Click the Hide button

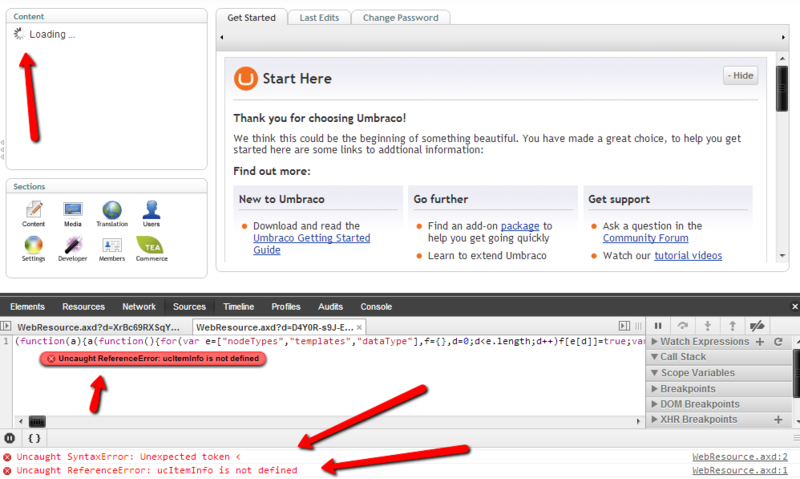click(740, 75)
